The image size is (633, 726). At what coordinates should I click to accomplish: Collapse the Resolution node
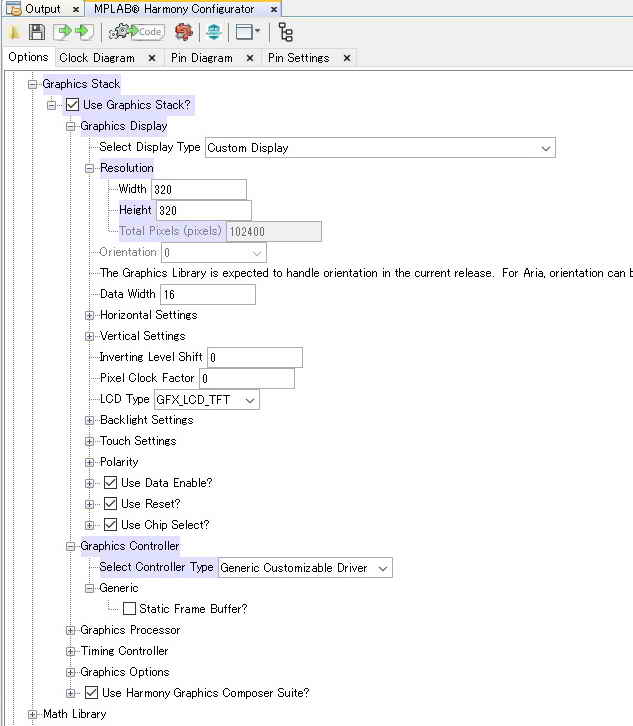click(x=89, y=169)
